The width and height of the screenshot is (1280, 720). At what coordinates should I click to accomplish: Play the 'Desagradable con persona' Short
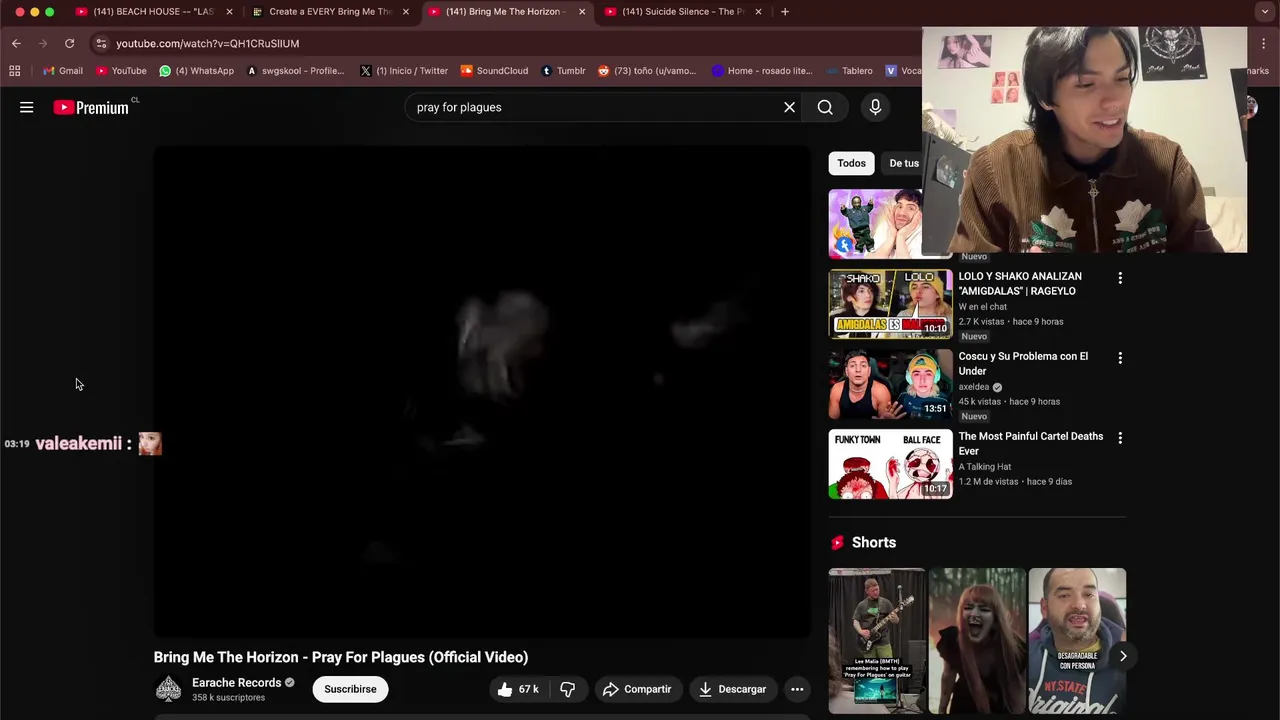(x=1077, y=641)
